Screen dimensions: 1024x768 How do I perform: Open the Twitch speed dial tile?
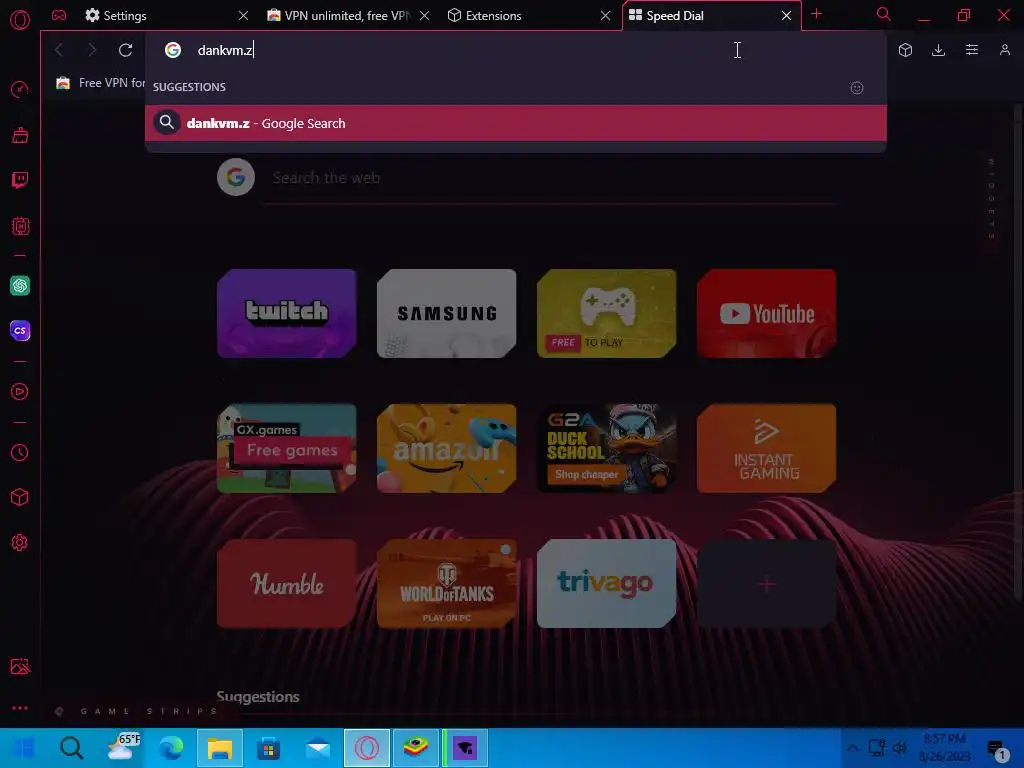click(x=287, y=313)
